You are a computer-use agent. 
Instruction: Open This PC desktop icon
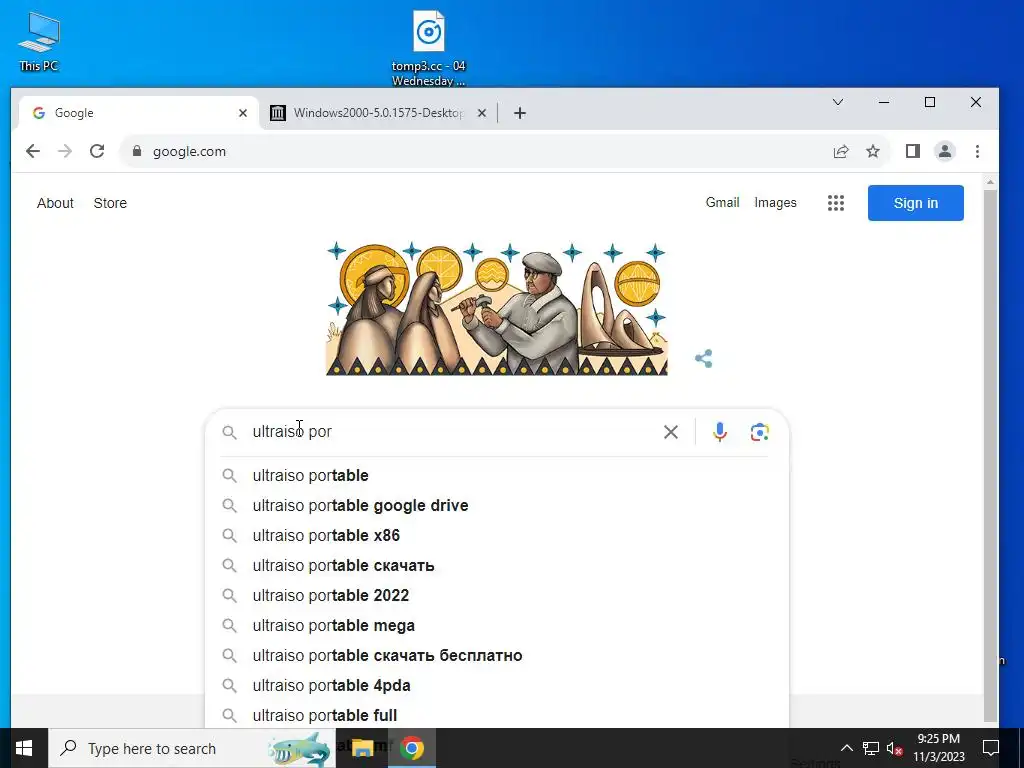39,42
